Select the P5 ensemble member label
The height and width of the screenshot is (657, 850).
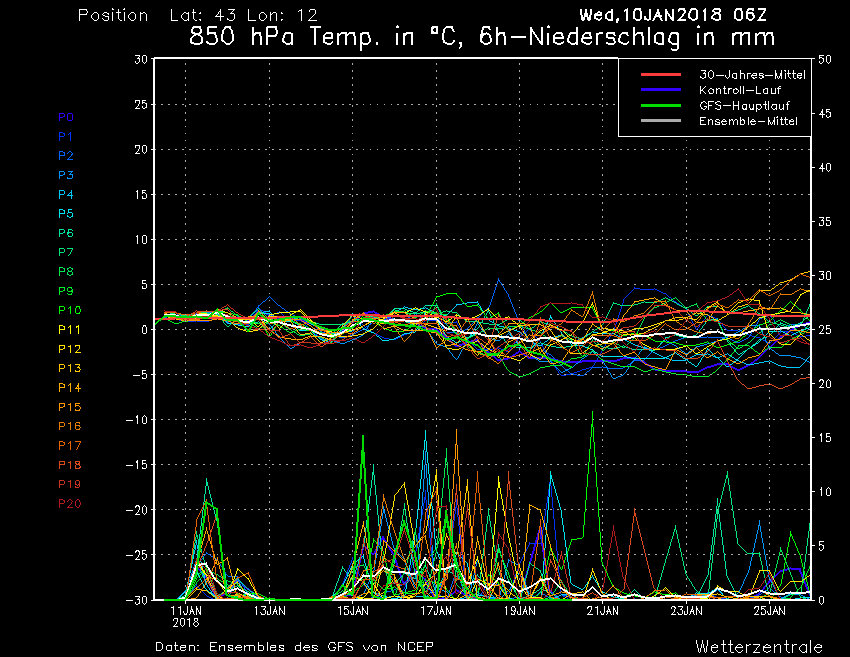coord(65,214)
